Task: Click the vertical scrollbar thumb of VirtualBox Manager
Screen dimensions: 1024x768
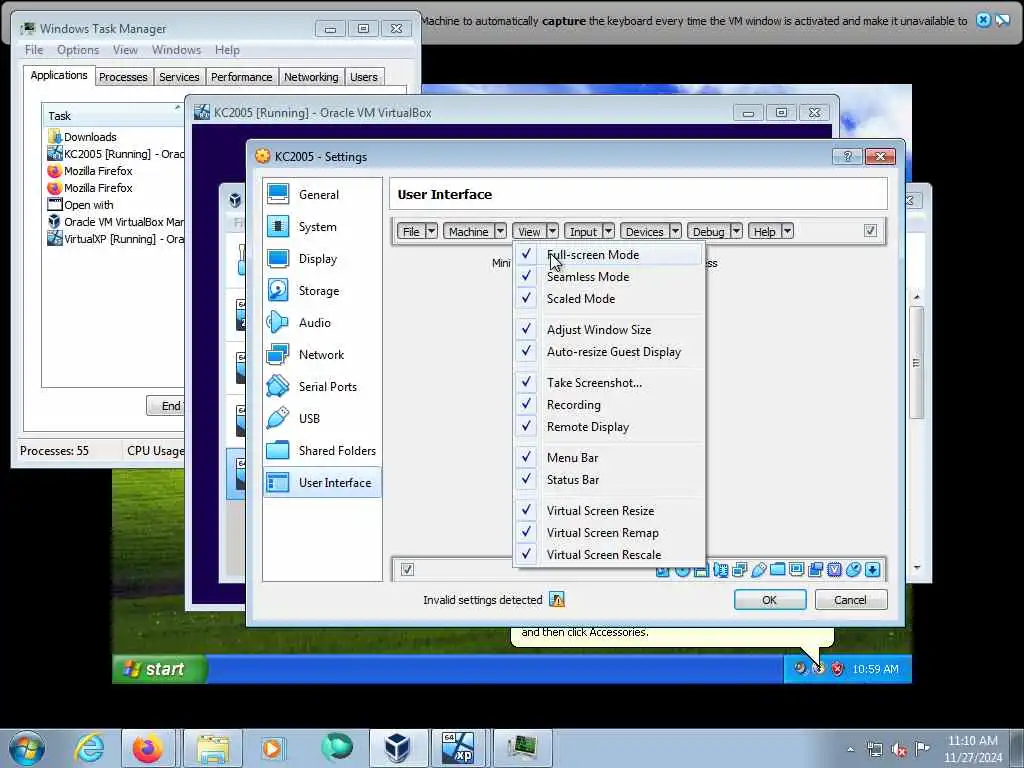Action: point(916,362)
